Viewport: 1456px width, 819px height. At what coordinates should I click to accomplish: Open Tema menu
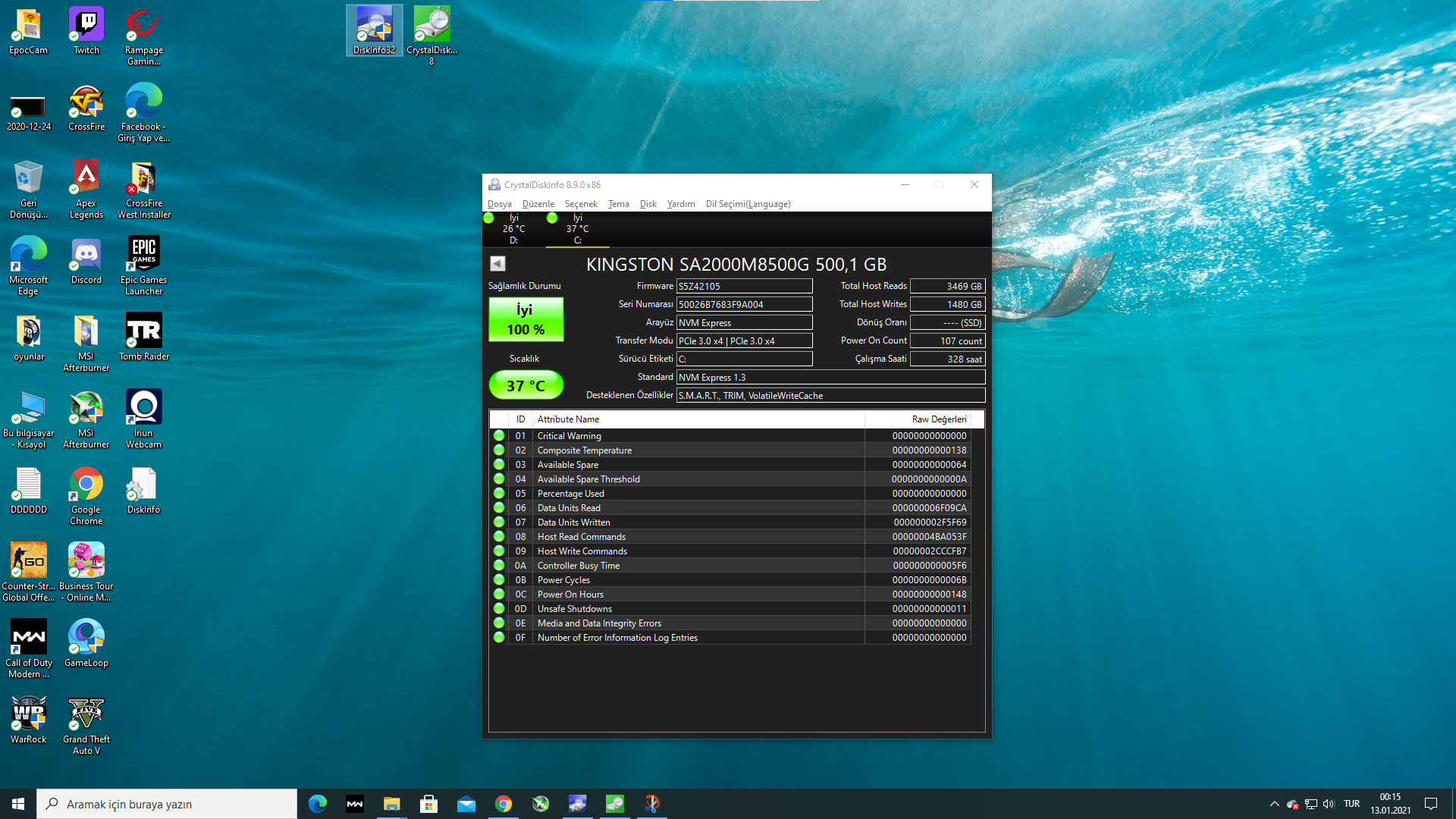[619, 204]
